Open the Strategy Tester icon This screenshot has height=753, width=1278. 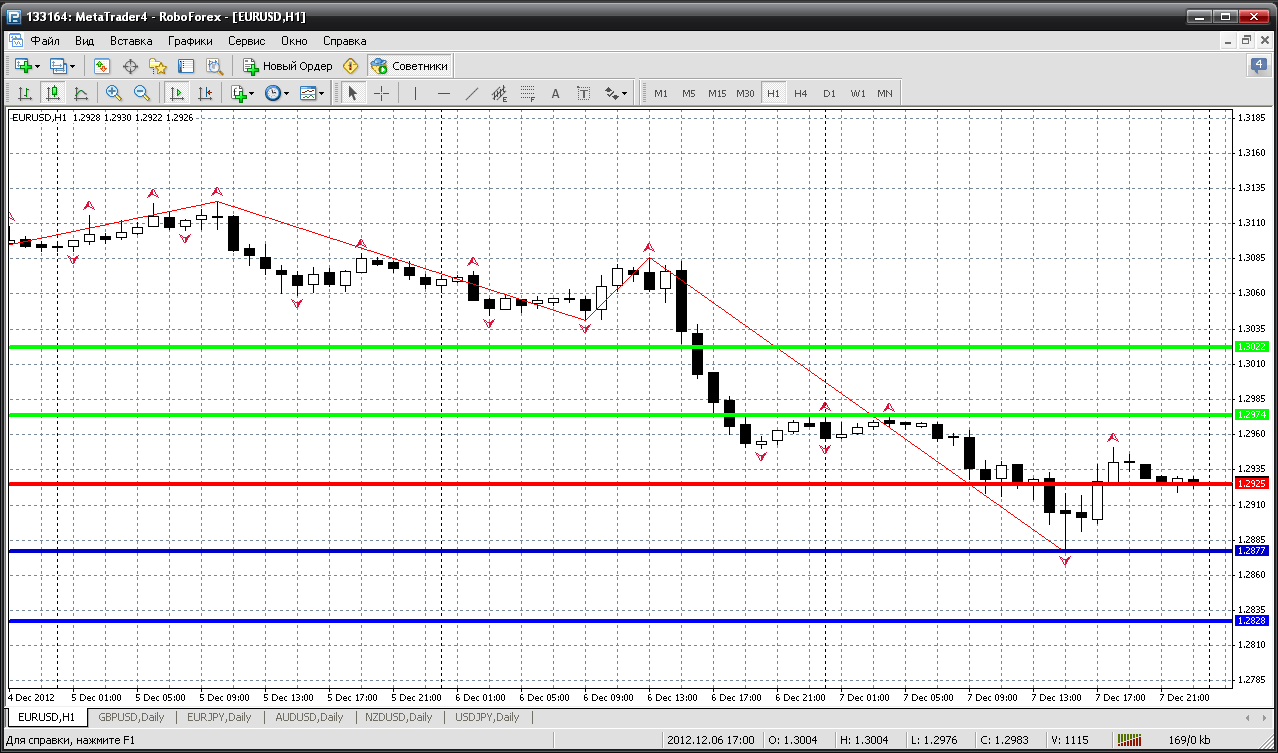214,66
